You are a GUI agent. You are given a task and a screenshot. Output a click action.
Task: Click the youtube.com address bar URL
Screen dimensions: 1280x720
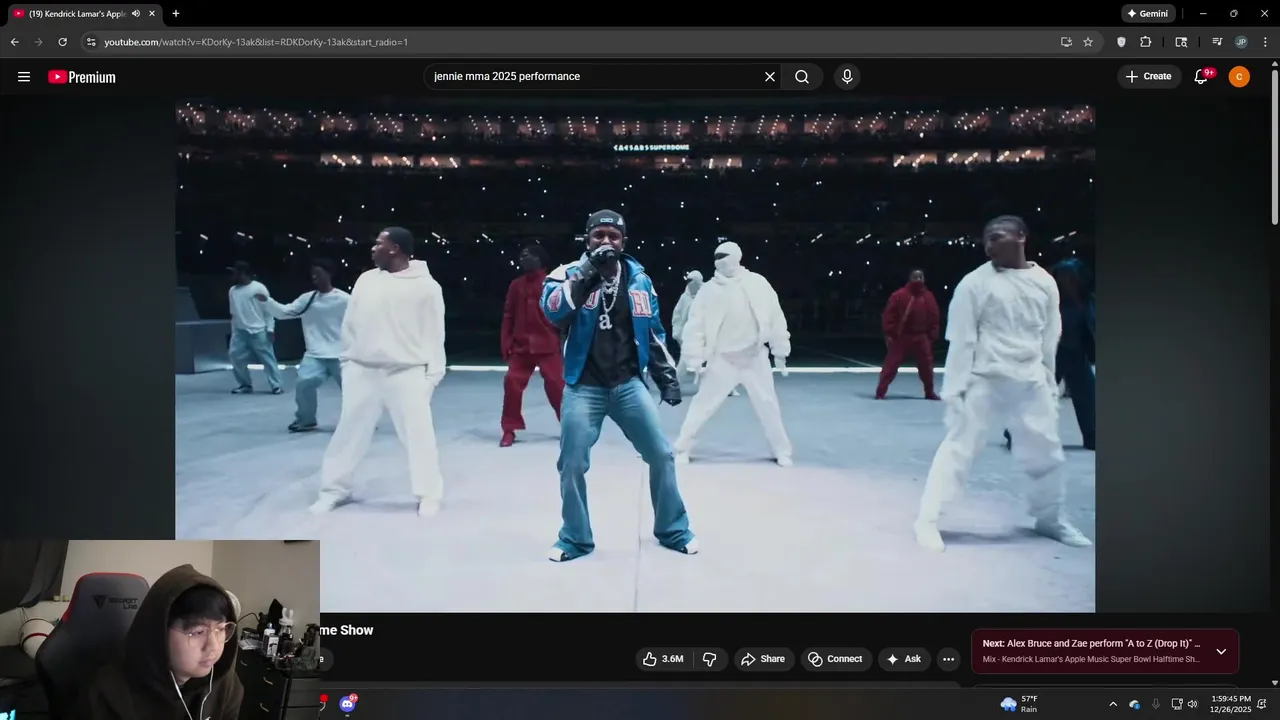click(256, 42)
